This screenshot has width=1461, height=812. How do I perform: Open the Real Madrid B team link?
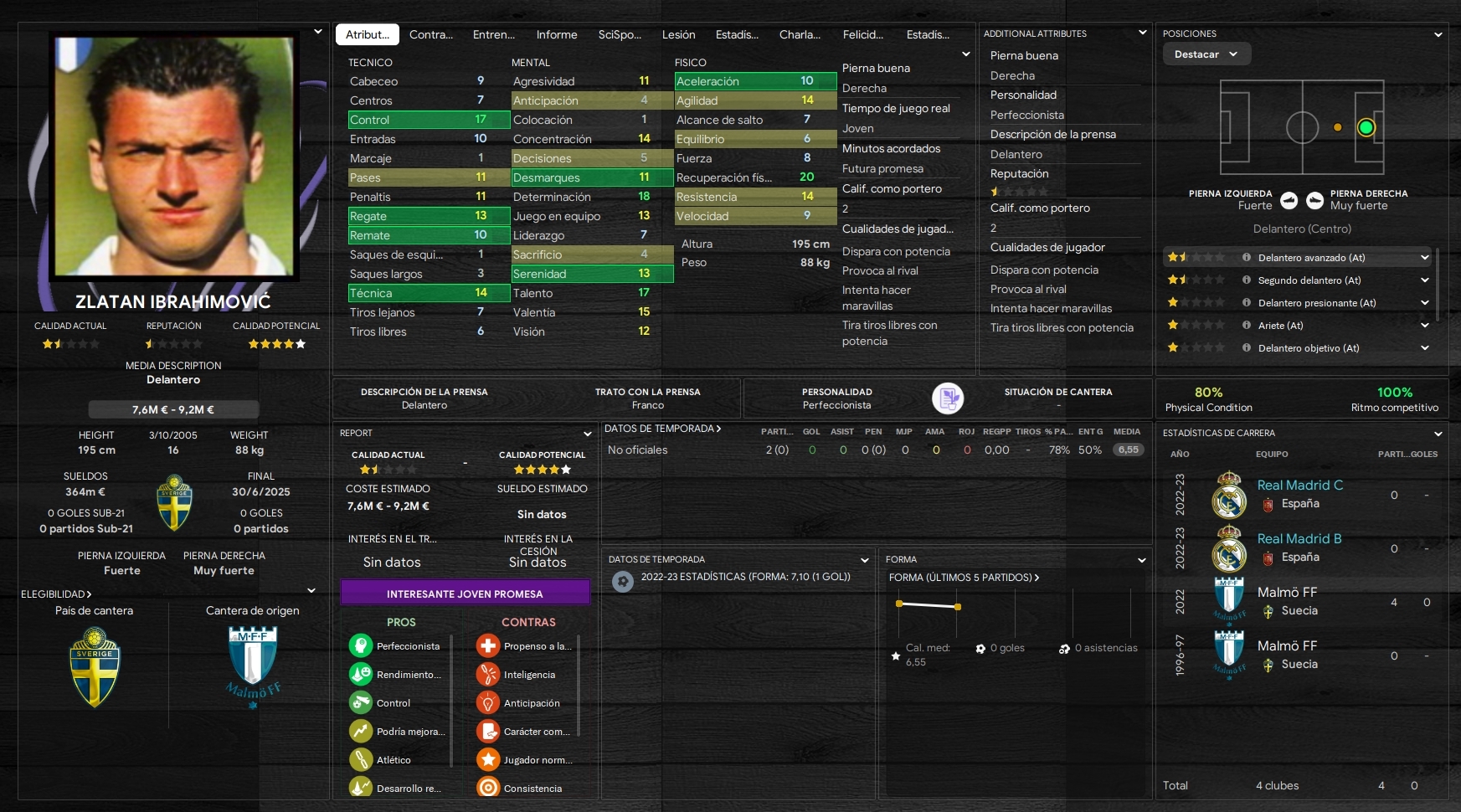click(x=1299, y=539)
